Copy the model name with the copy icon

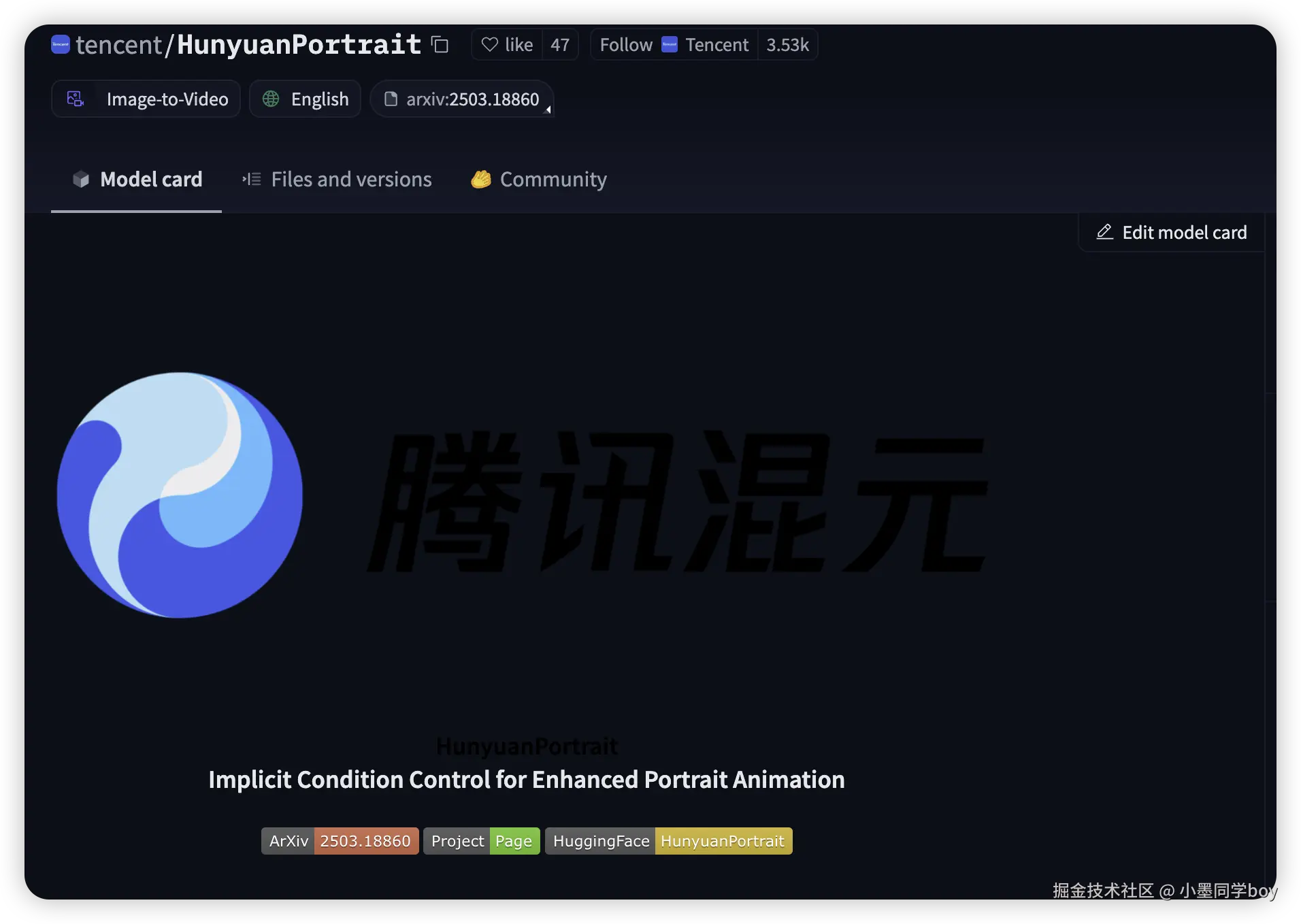click(x=440, y=45)
